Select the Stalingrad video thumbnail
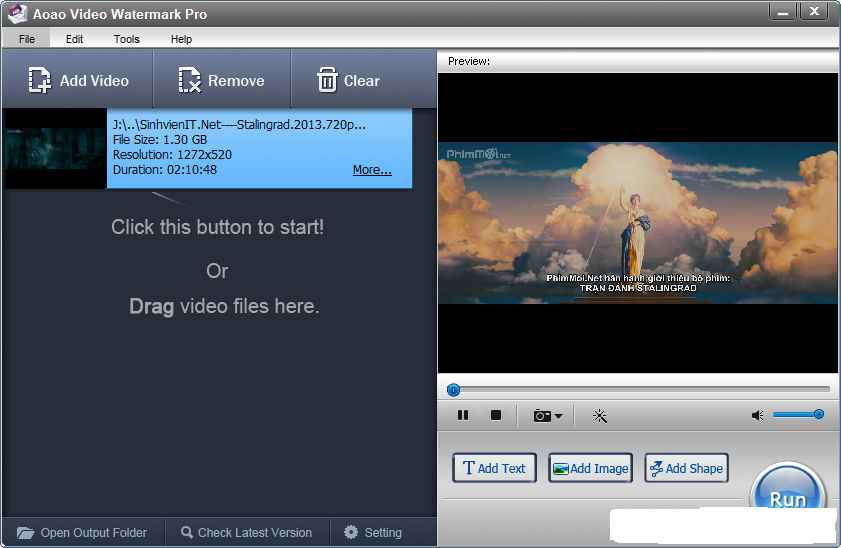This screenshot has height=548, width=841. tap(55, 149)
